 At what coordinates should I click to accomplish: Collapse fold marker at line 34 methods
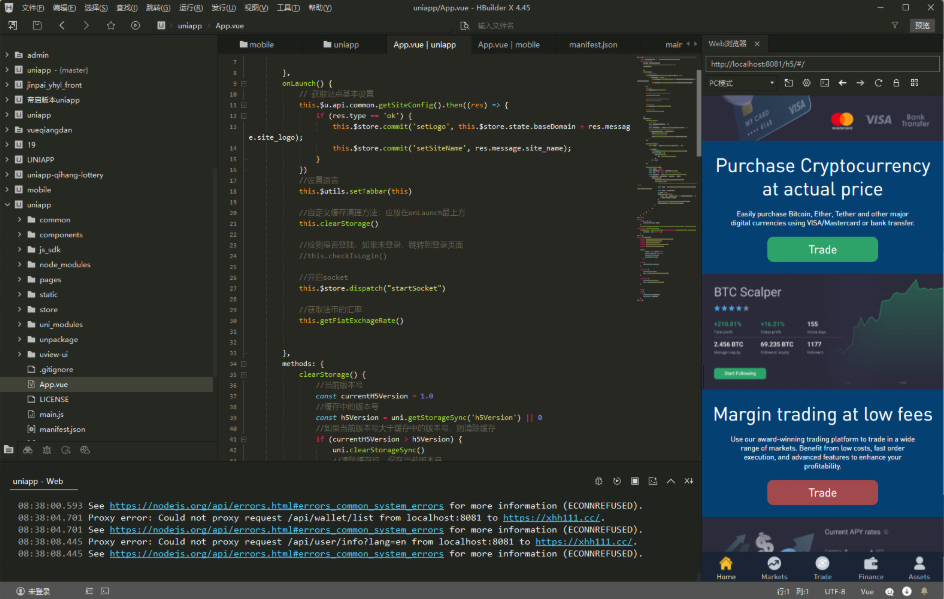point(244,364)
